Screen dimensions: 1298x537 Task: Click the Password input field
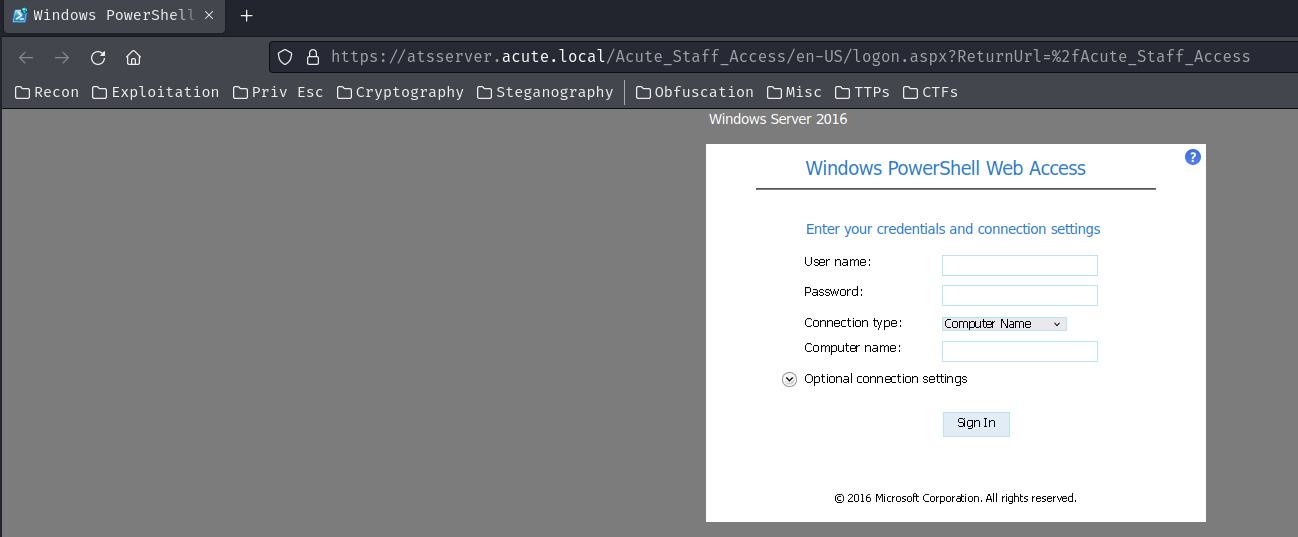tap(1020, 295)
